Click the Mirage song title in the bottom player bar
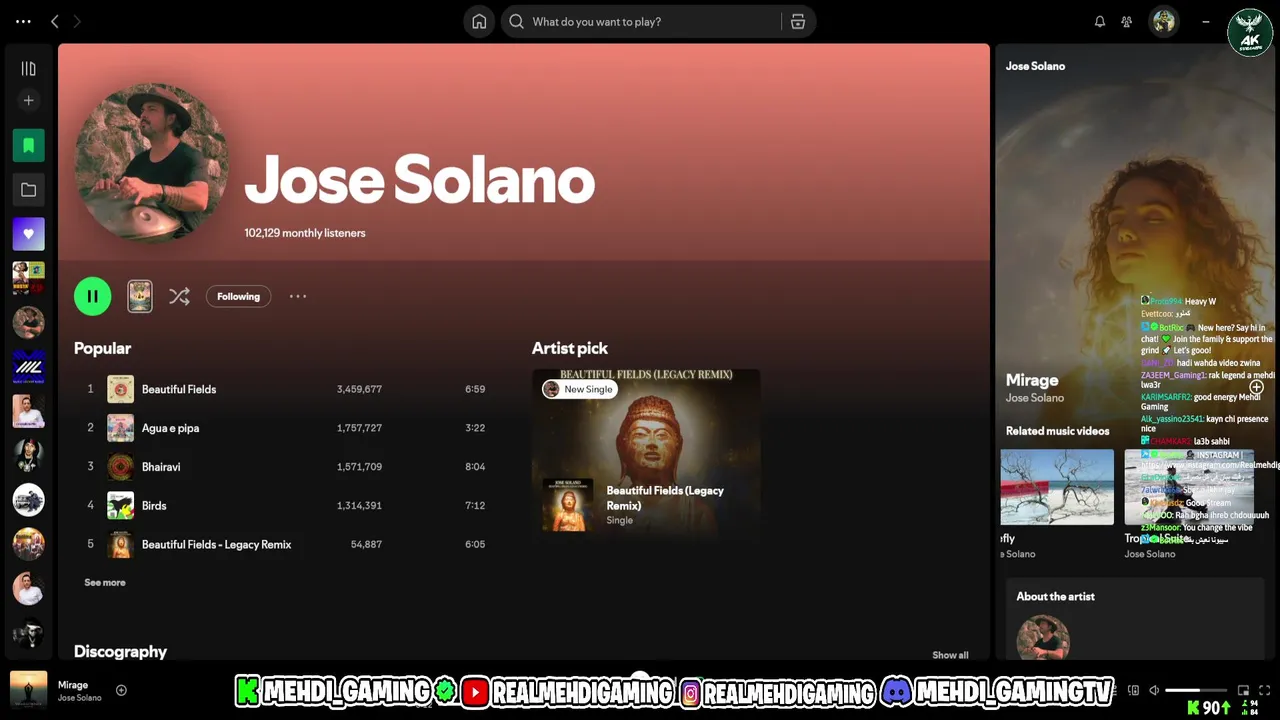 tap(73, 685)
